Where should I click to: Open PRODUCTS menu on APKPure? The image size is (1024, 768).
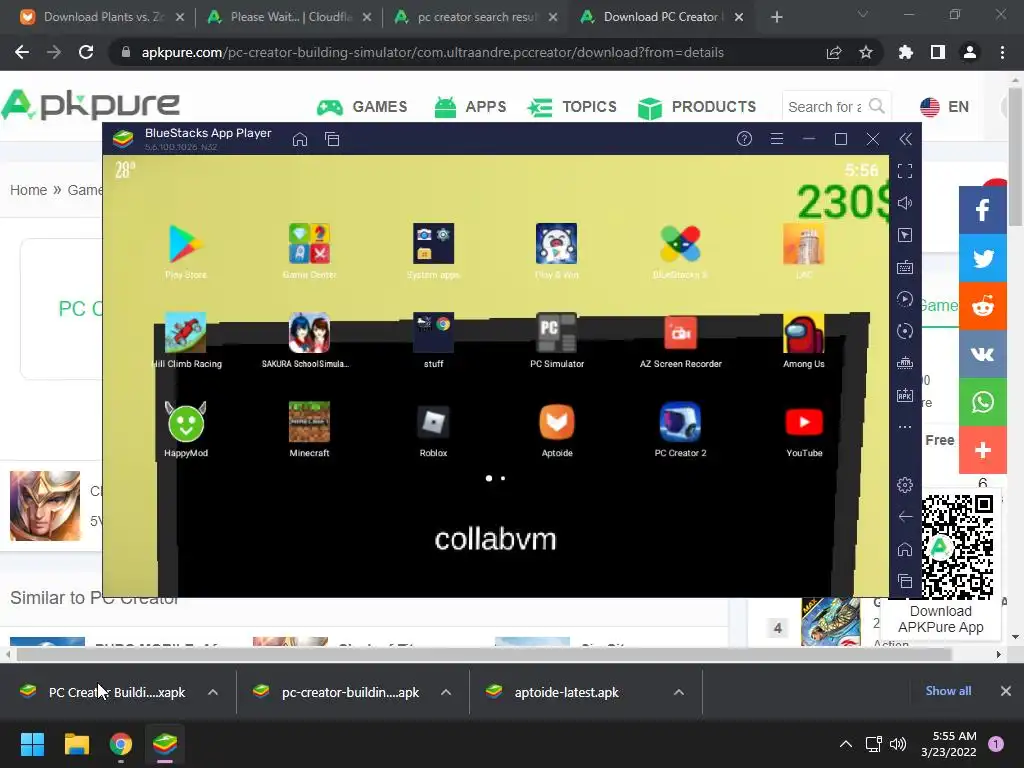click(697, 107)
